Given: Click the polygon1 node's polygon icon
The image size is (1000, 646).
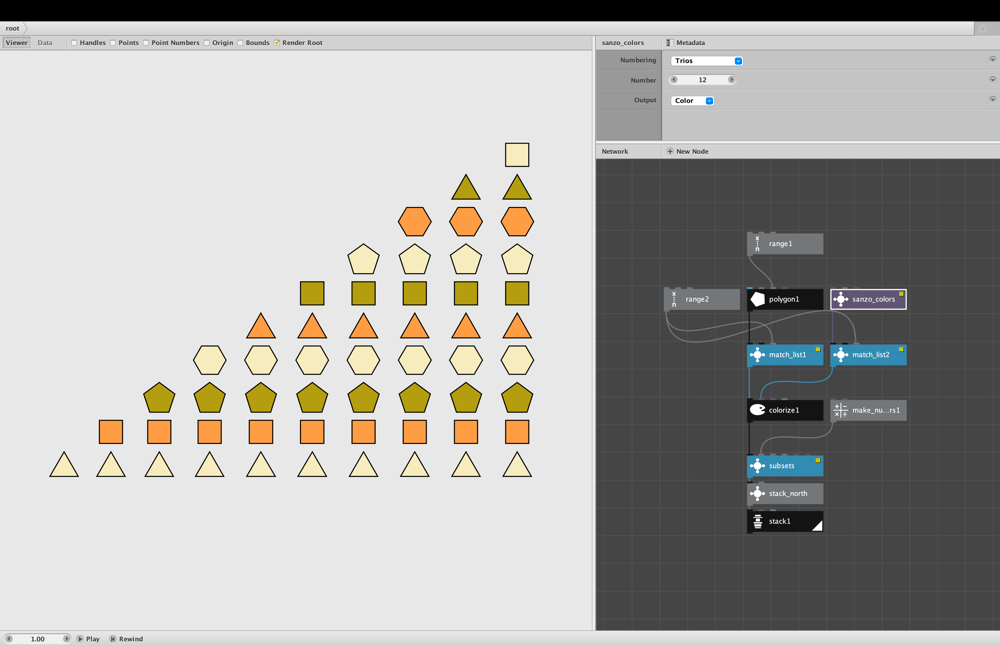Looking at the screenshot, I should pos(758,299).
